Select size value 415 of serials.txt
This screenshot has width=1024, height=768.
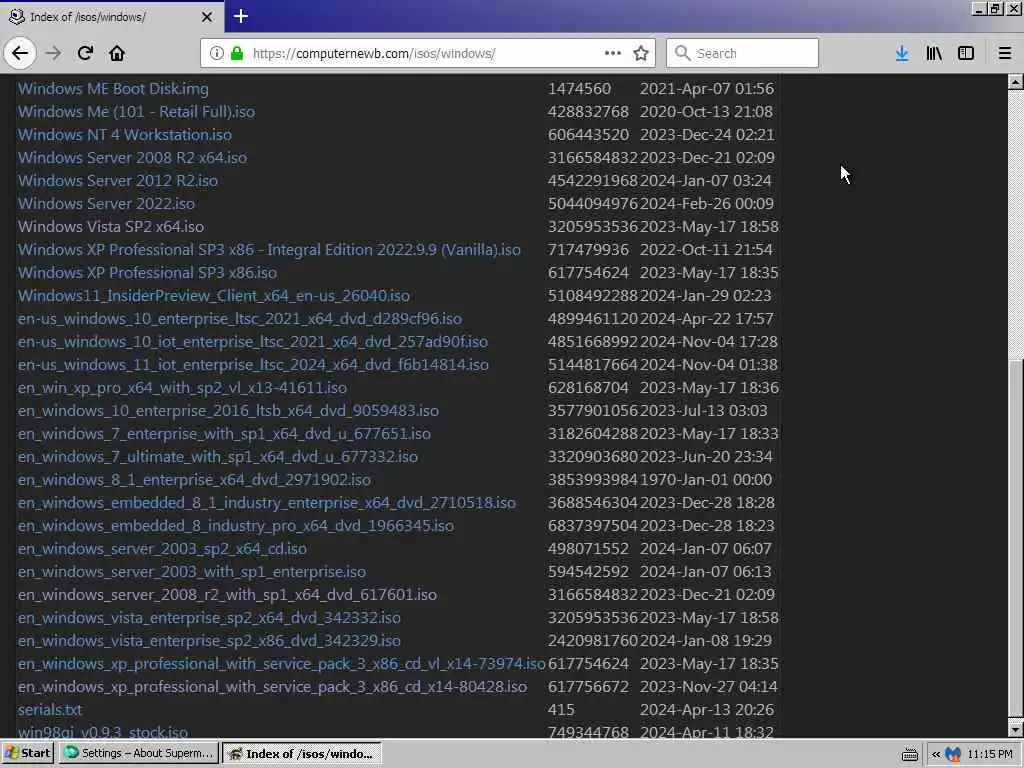point(561,709)
